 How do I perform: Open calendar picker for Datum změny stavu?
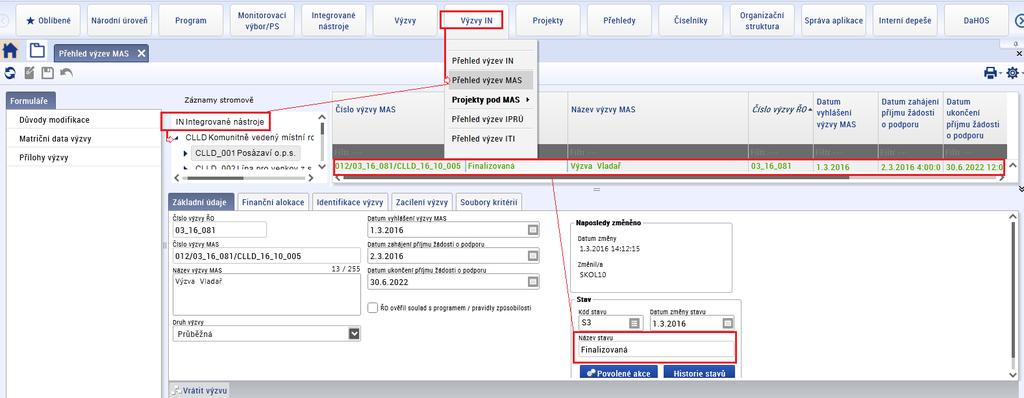(x=728, y=323)
